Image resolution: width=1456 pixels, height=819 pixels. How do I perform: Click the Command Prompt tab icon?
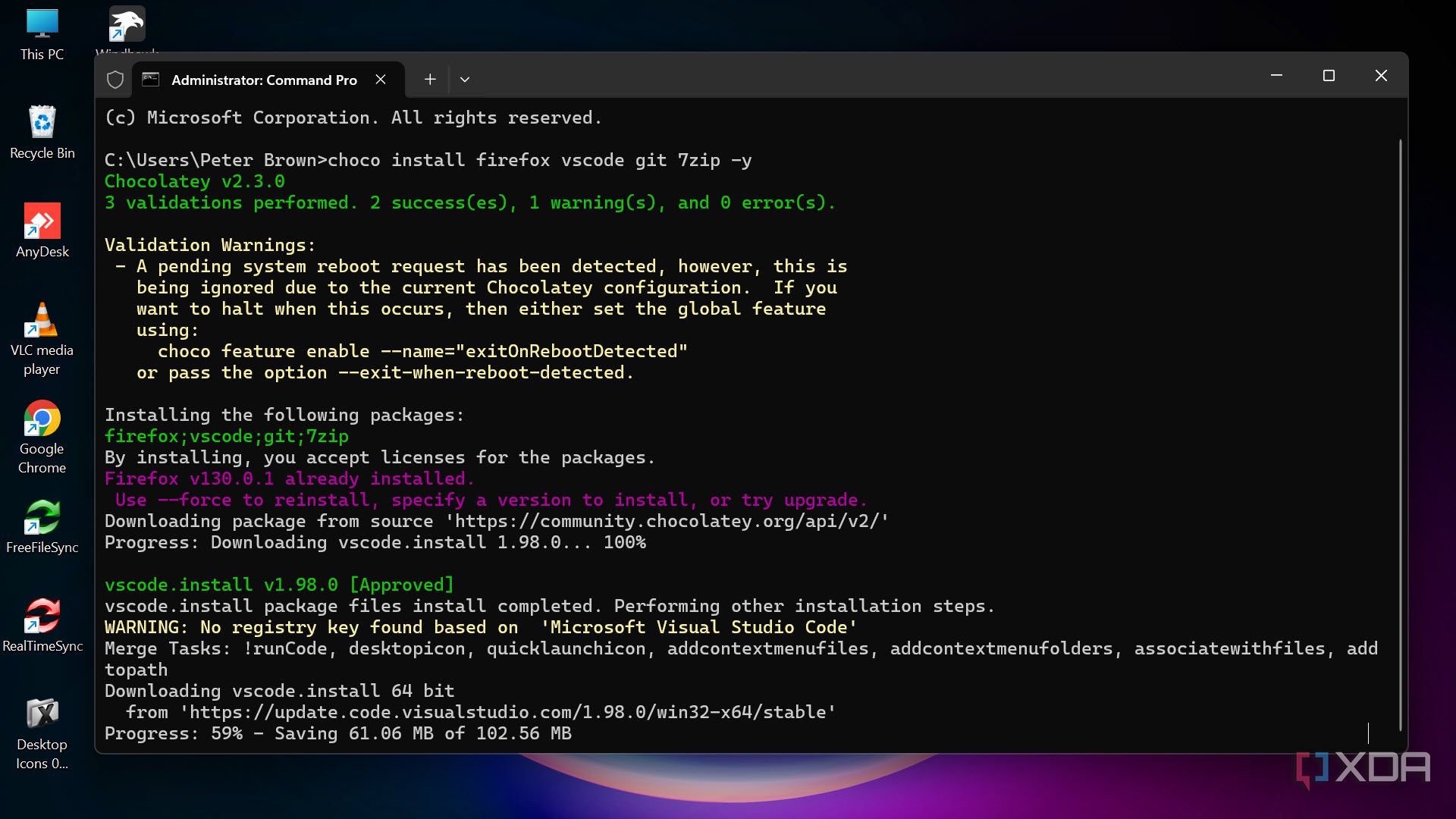pyautogui.click(x=151, y=80)
